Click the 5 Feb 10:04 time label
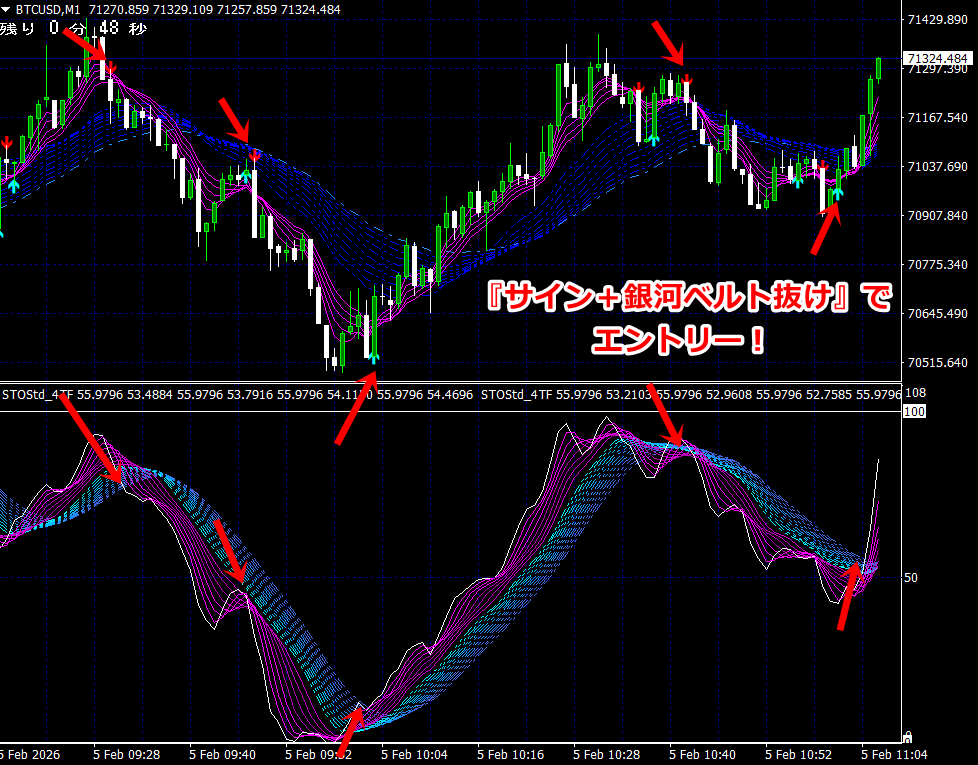Image resolution: width=978 pixels, height=765 pixels. click(x=415, y=755)
